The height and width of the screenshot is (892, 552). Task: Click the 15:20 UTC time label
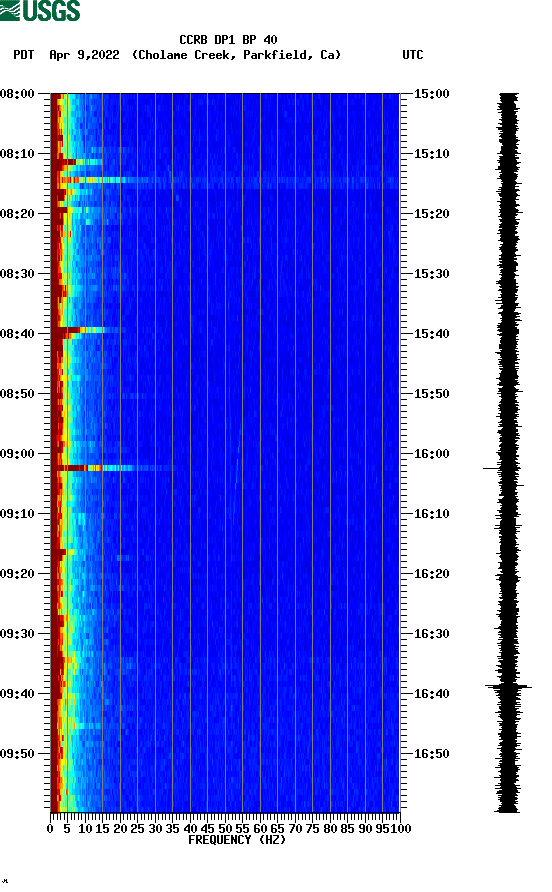(x=431, y=213)
